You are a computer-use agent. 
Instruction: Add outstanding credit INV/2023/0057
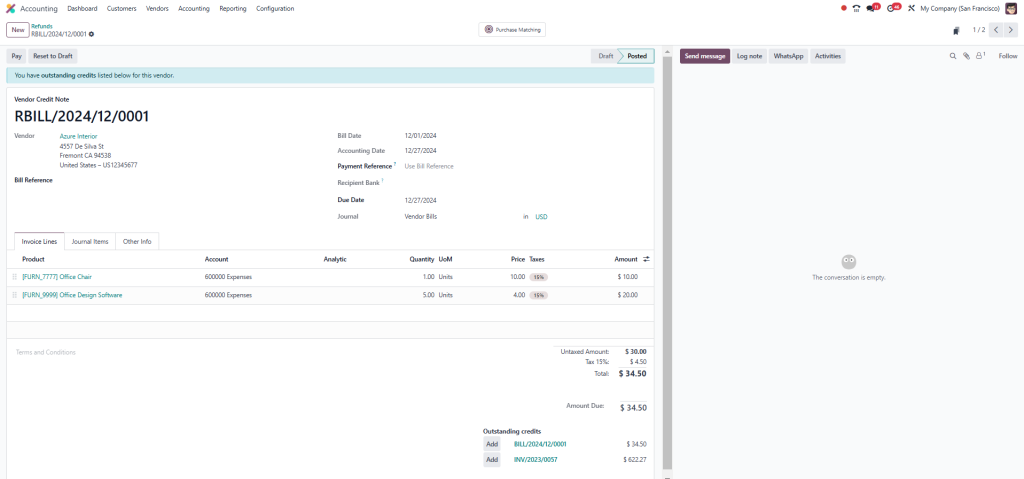[x=492, y=460]
